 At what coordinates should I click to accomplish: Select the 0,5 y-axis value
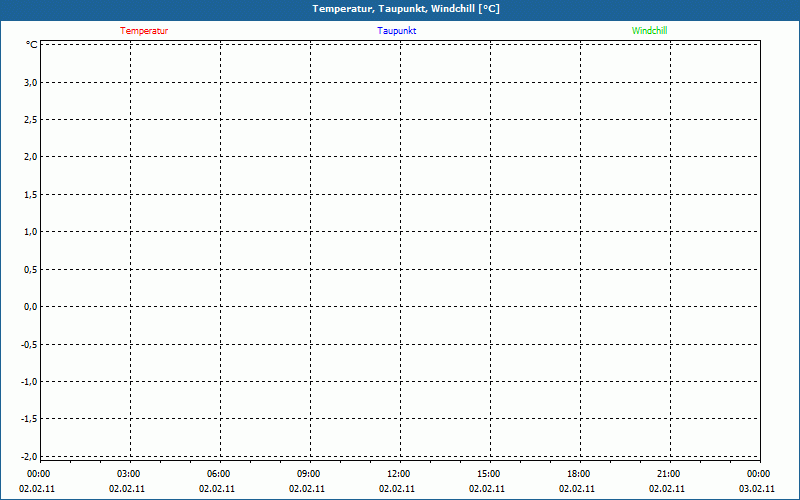point(31,269)
